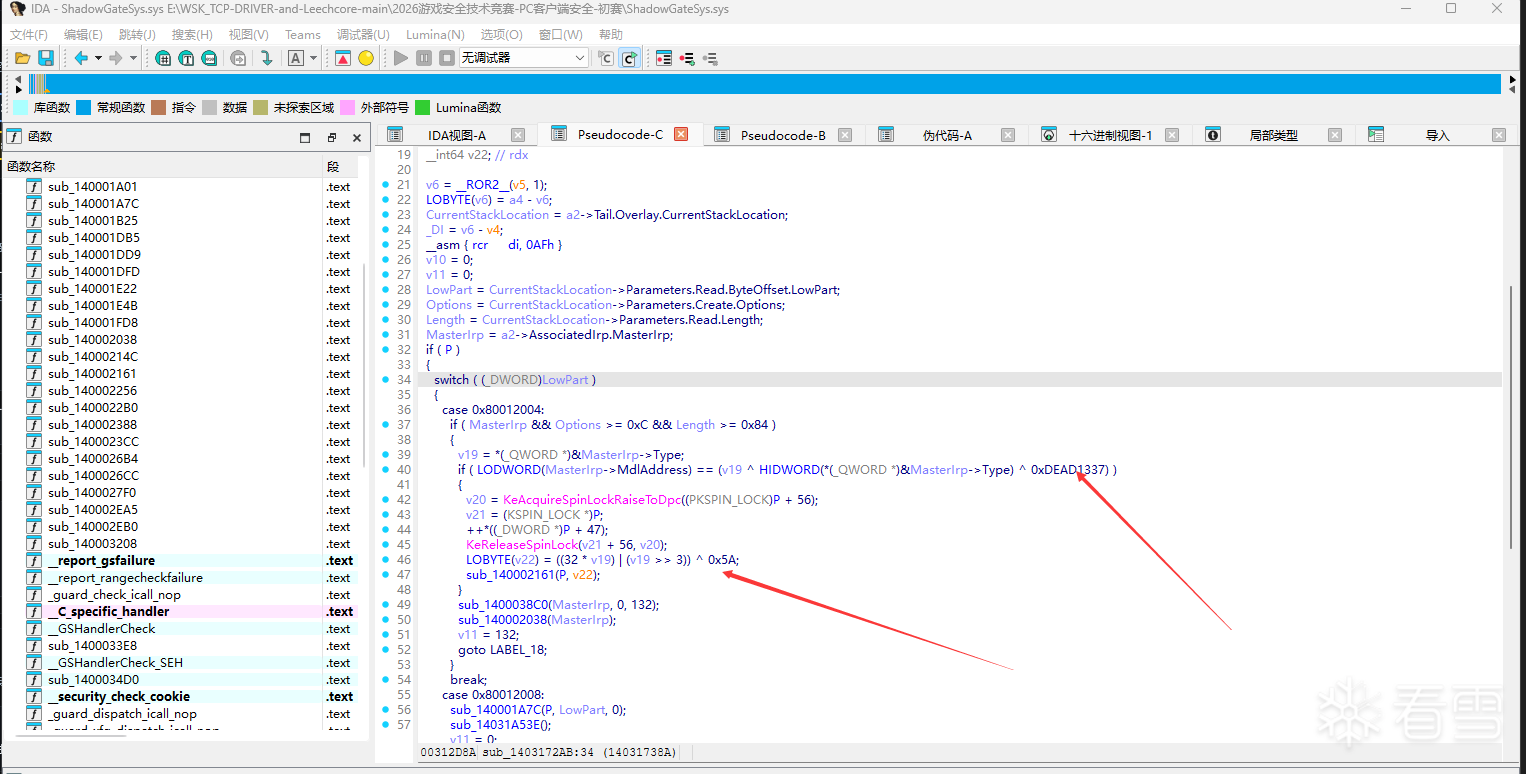The height and width of the screenshot is (774, 1526).
Task: Pause the process with the pause button
Action: pos(424,58)
